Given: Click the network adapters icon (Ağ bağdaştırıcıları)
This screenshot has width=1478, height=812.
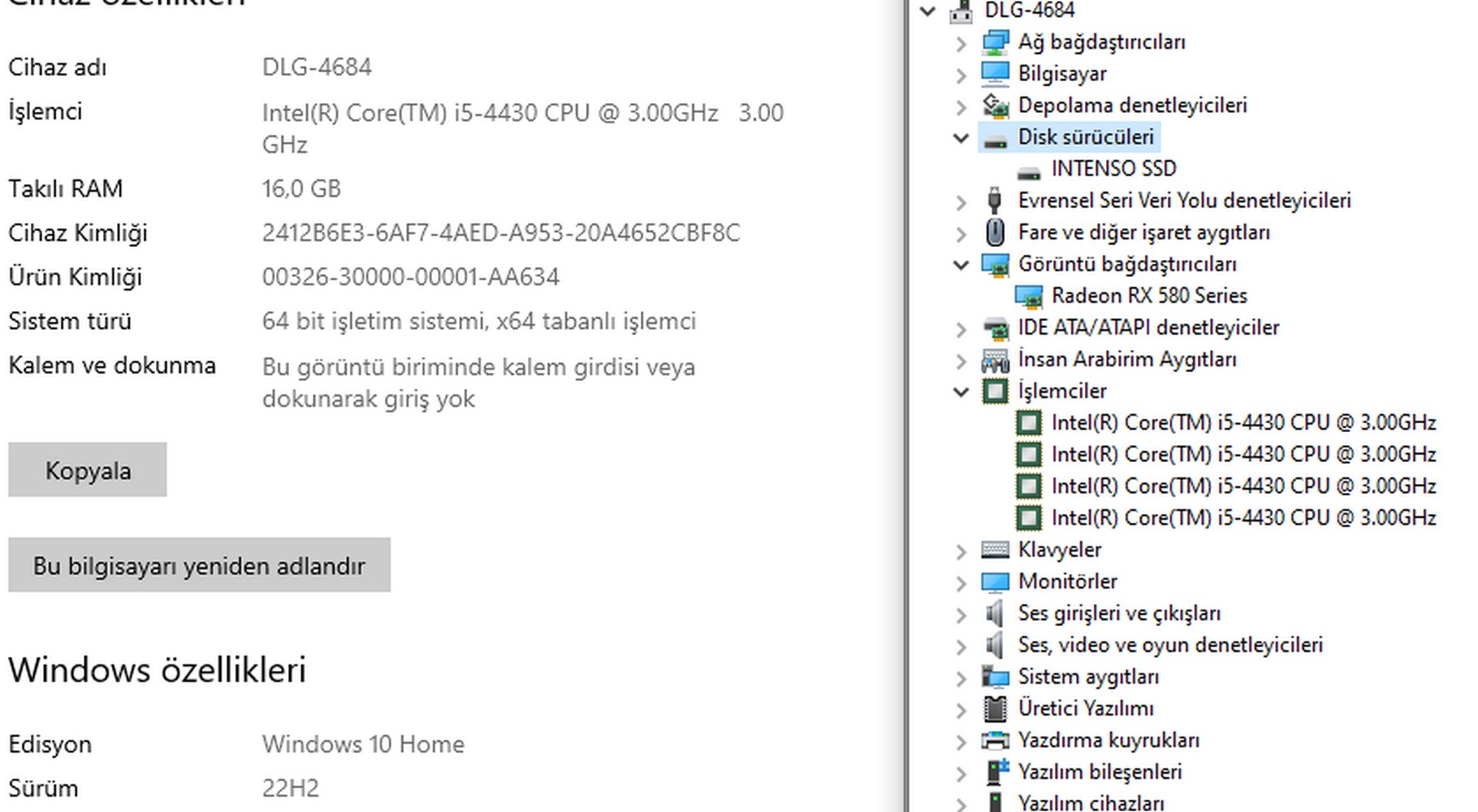Looking at the screenshot, I should pos(995,42).
